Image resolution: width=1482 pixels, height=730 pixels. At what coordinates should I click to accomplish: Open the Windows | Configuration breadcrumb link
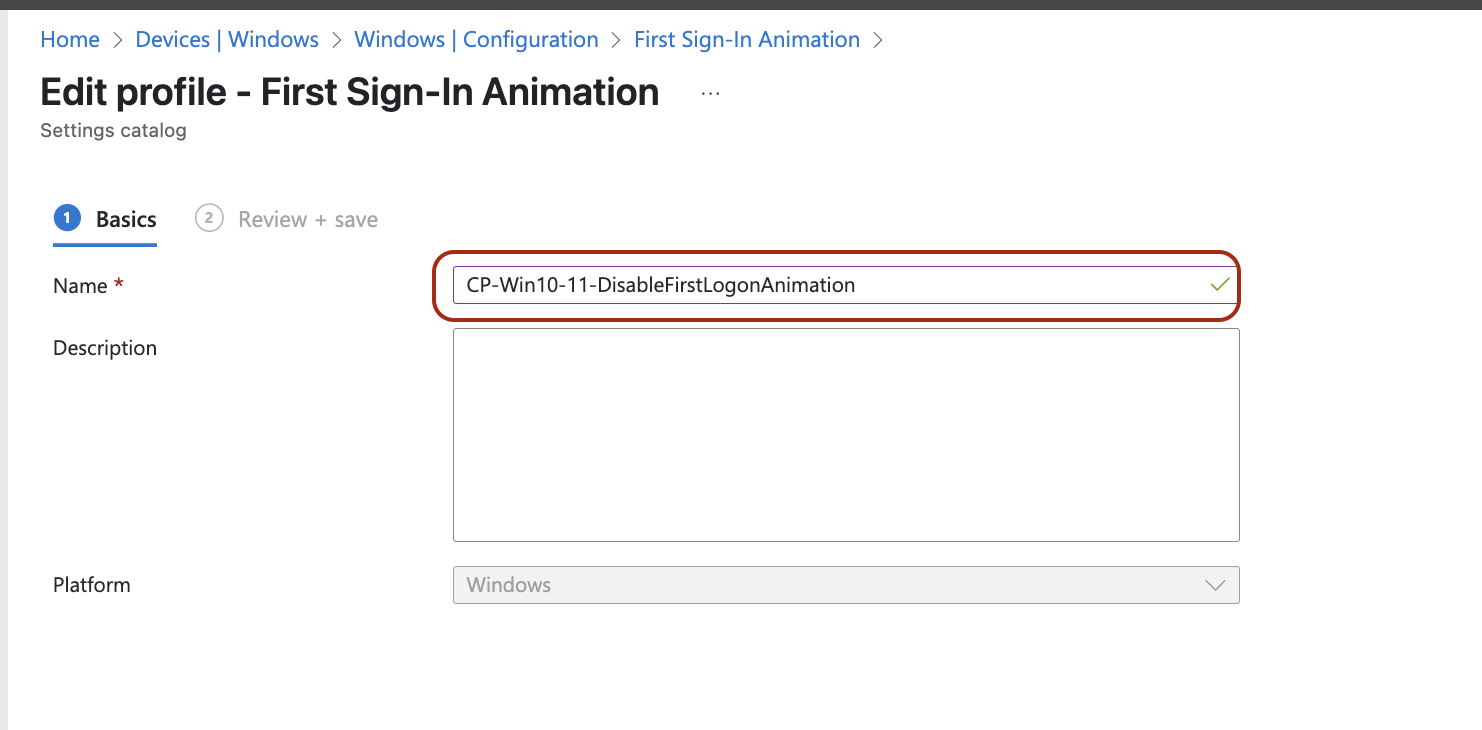coord(476,39)
